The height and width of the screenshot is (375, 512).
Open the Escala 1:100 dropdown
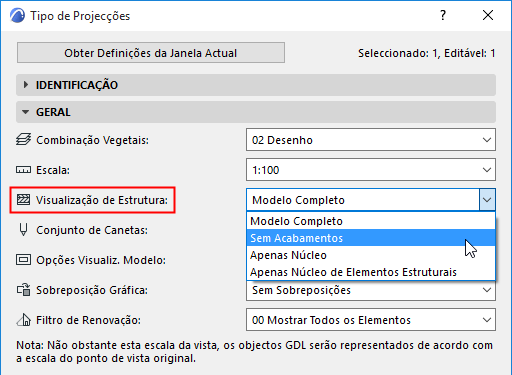pos(371,170)
